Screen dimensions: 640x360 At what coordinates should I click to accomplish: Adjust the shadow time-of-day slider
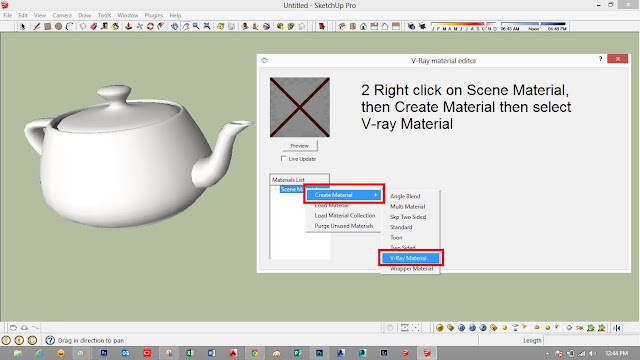[x=533, y=27]
